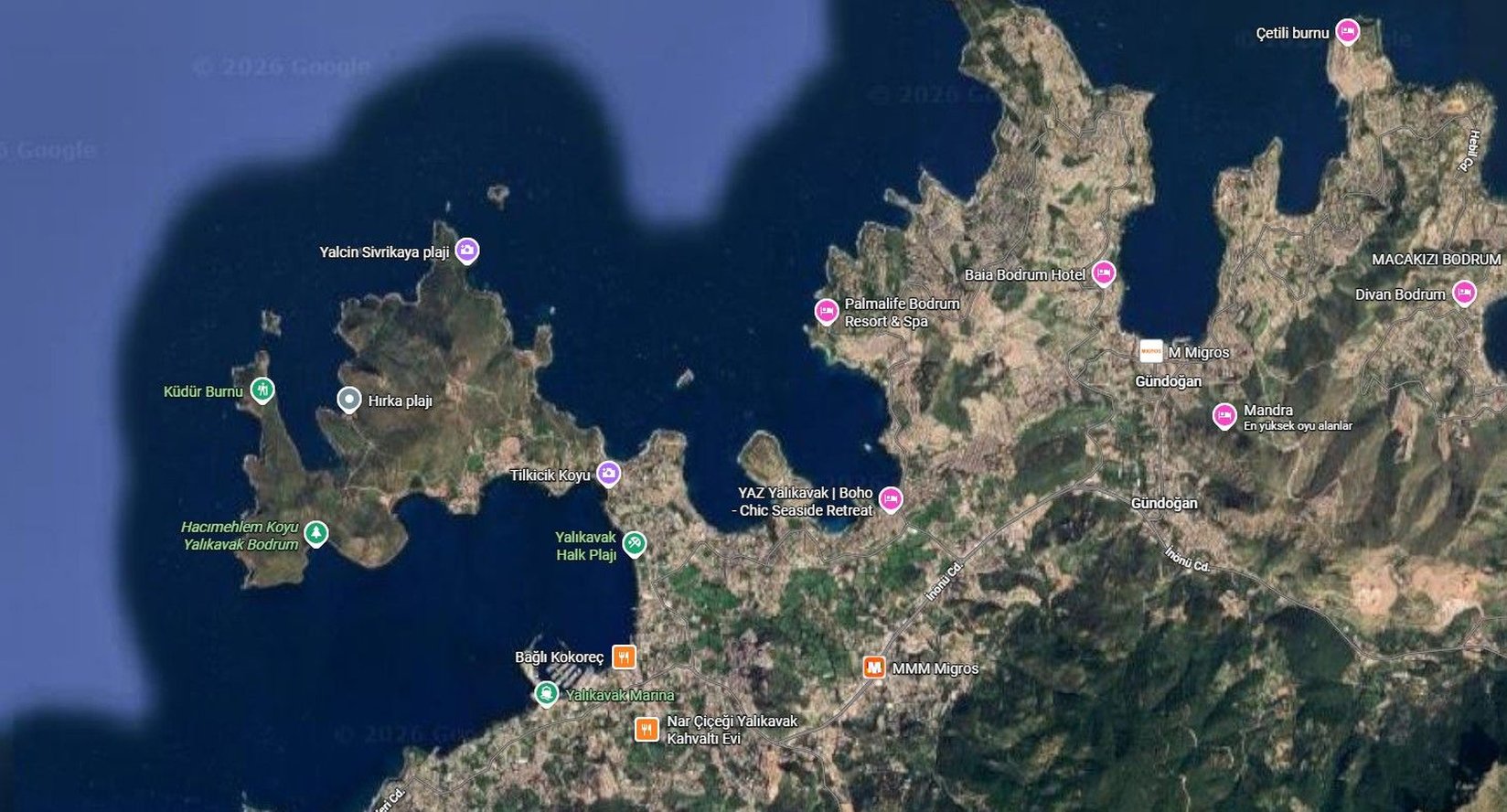Select the Baia Bodrum Hotel pin
The image size is (1507, 812).
(x=1104, y=272)
